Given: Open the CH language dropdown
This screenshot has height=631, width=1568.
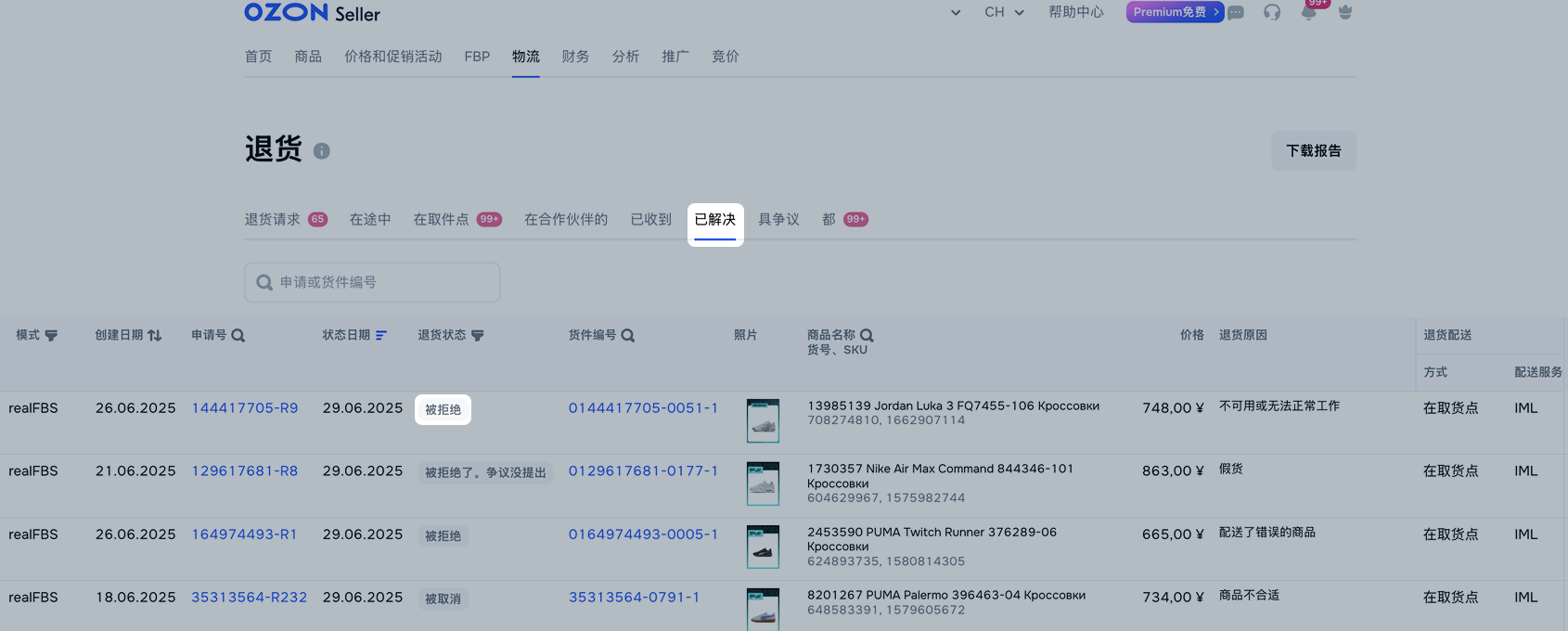Looking at the screenshot, I should [x=1005, y=12].
